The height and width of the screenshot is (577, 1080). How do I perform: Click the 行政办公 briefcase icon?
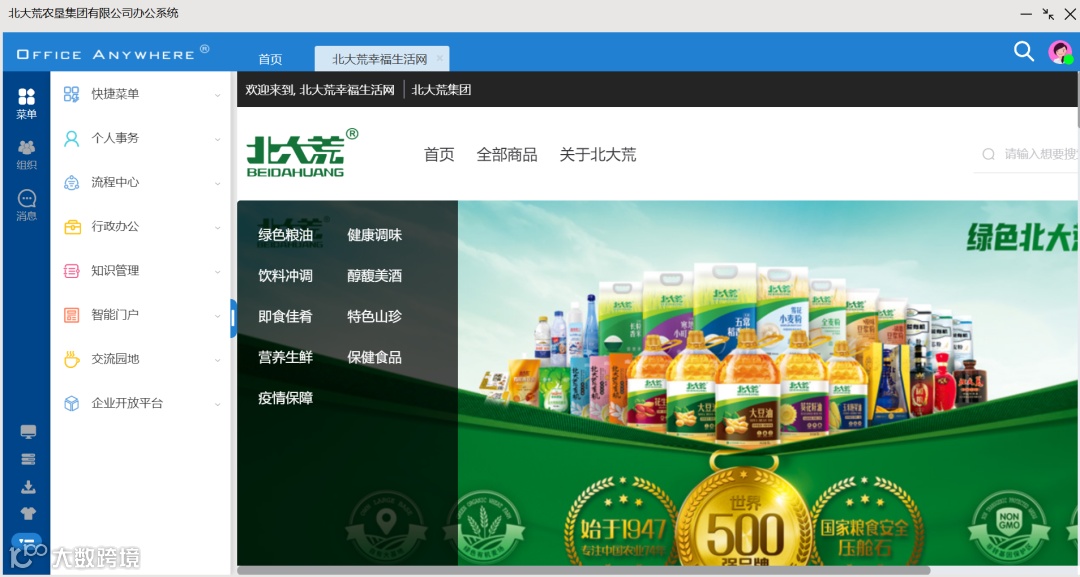[72, 227]
